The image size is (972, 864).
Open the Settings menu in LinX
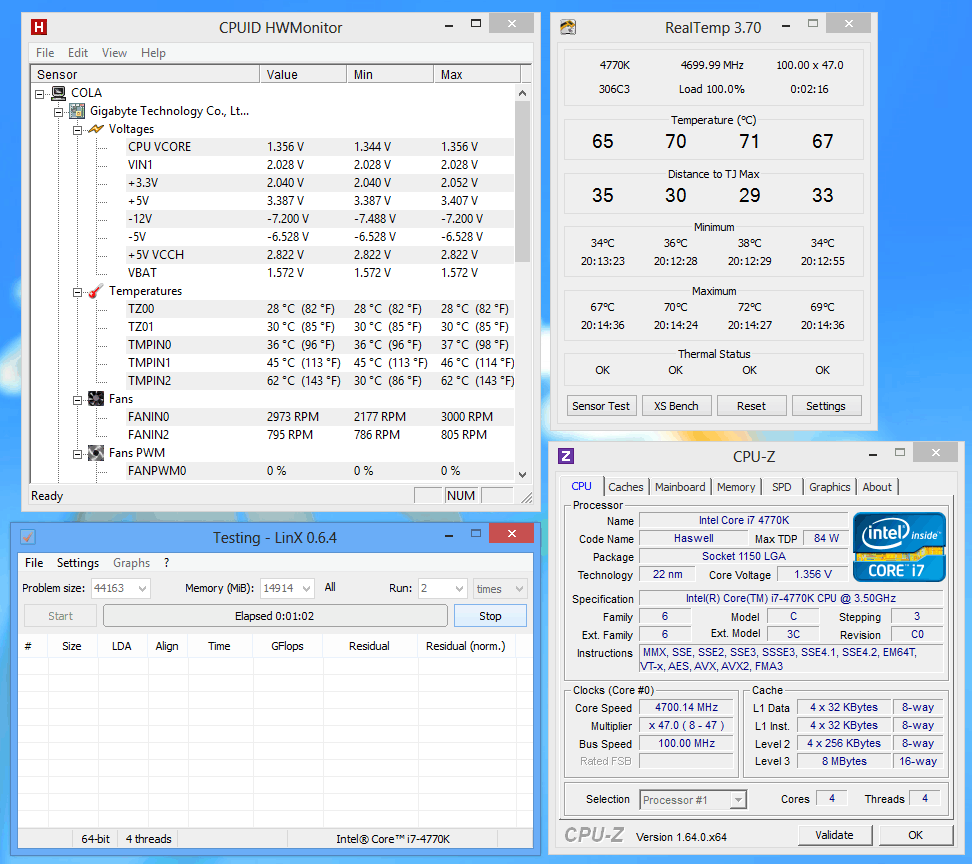tap(77, 563)
